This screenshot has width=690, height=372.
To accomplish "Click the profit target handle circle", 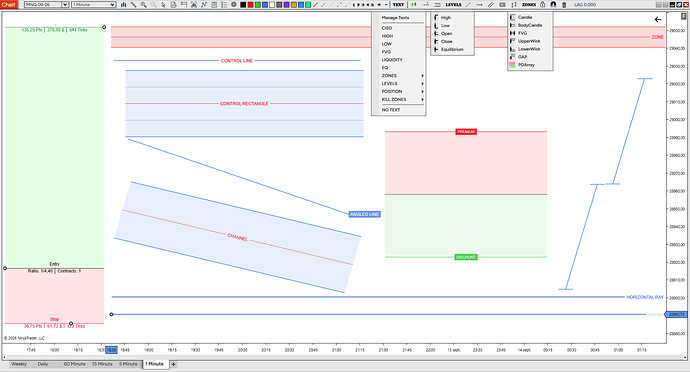I will (104, 27).
